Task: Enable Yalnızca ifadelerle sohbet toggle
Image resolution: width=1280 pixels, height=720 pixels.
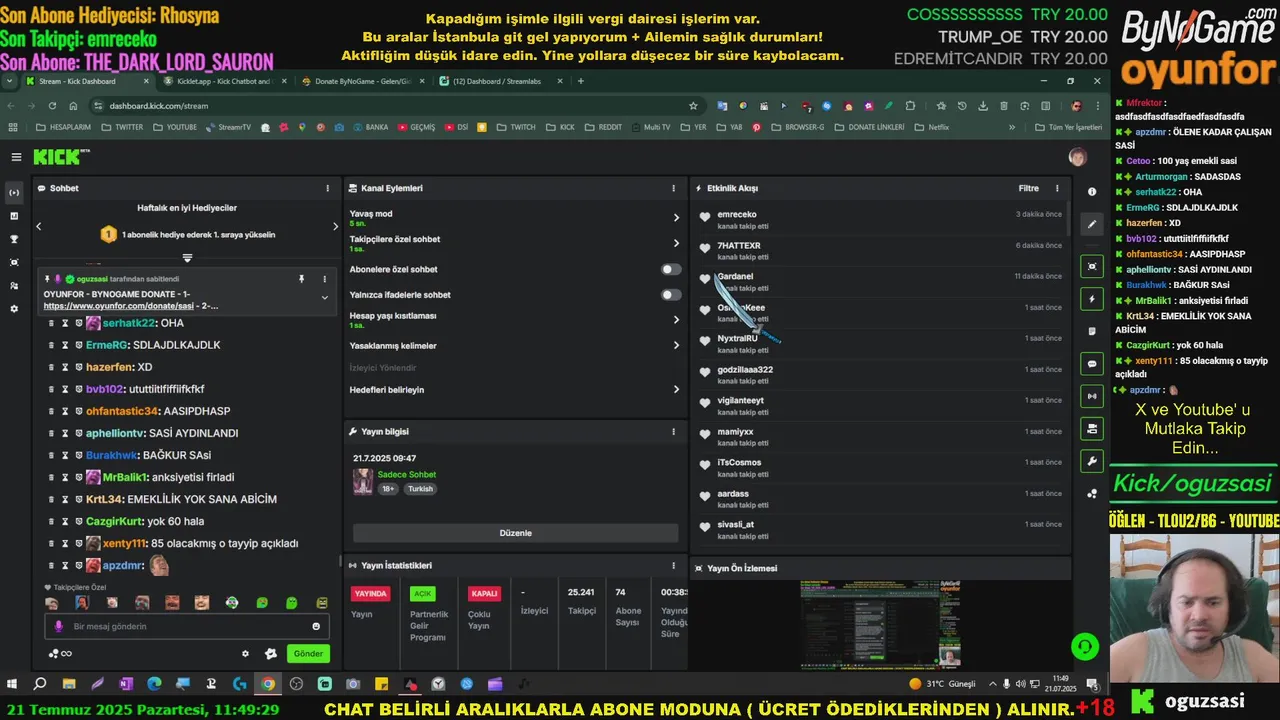Action: (671, 295)
